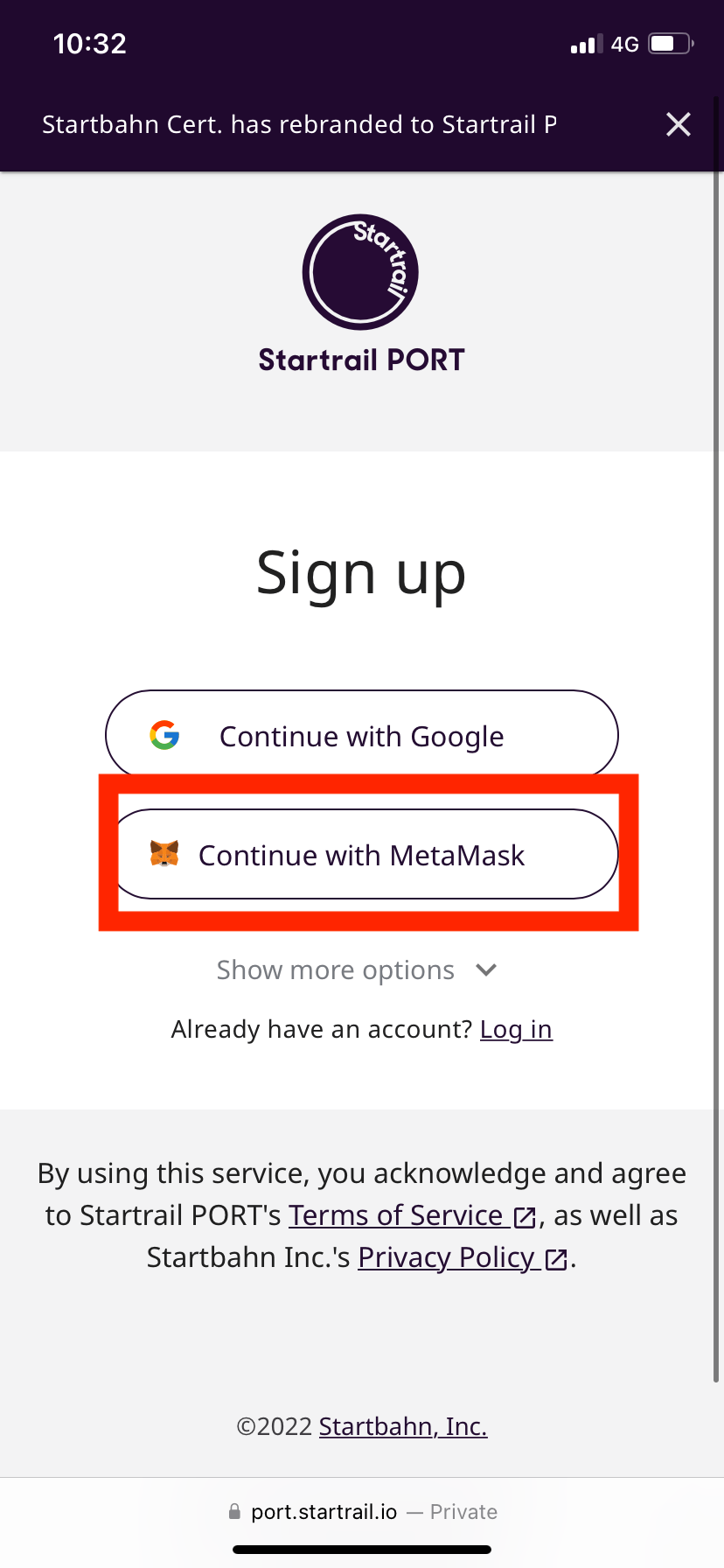Open the Startbahn, Inc. link

pyautogui.click(x=403, y=1426)
